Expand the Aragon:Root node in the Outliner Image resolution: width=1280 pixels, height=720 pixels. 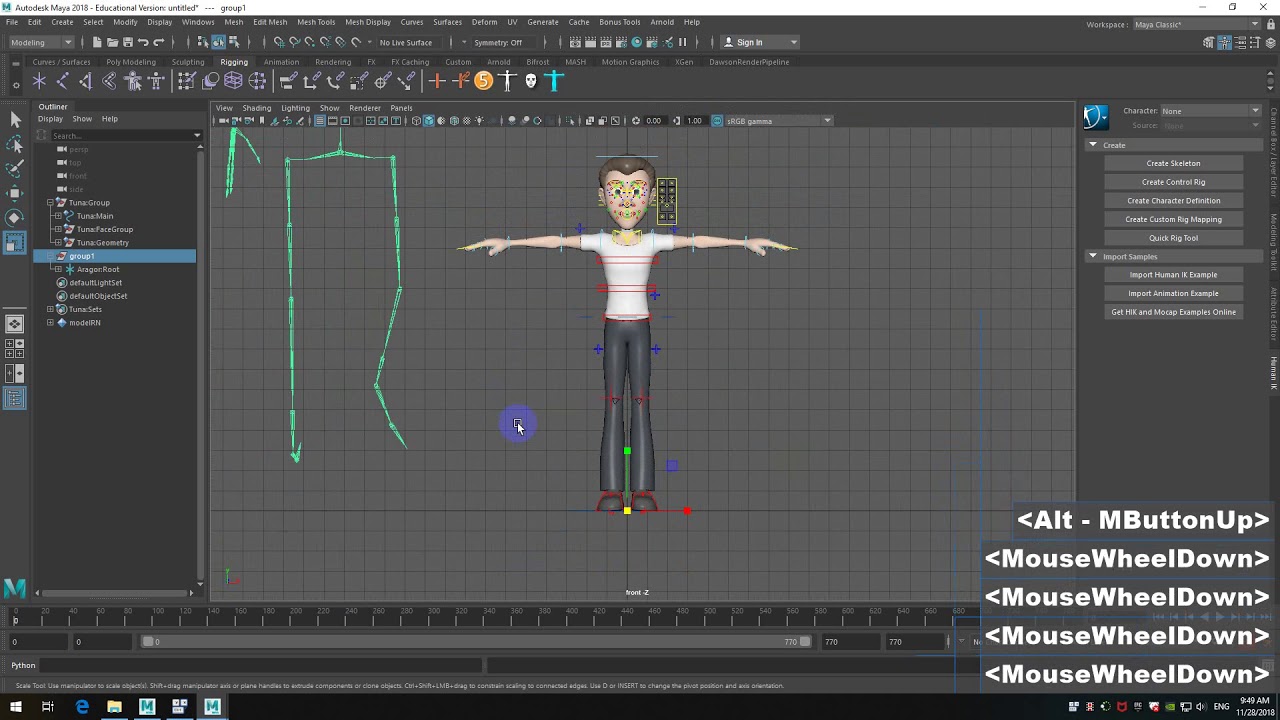pos(57,269)
